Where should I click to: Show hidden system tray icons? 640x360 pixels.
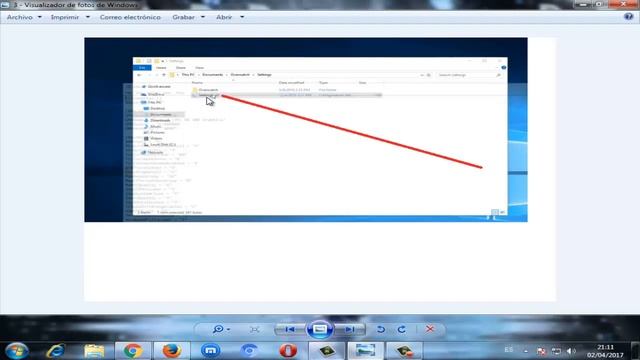point(526,351)
